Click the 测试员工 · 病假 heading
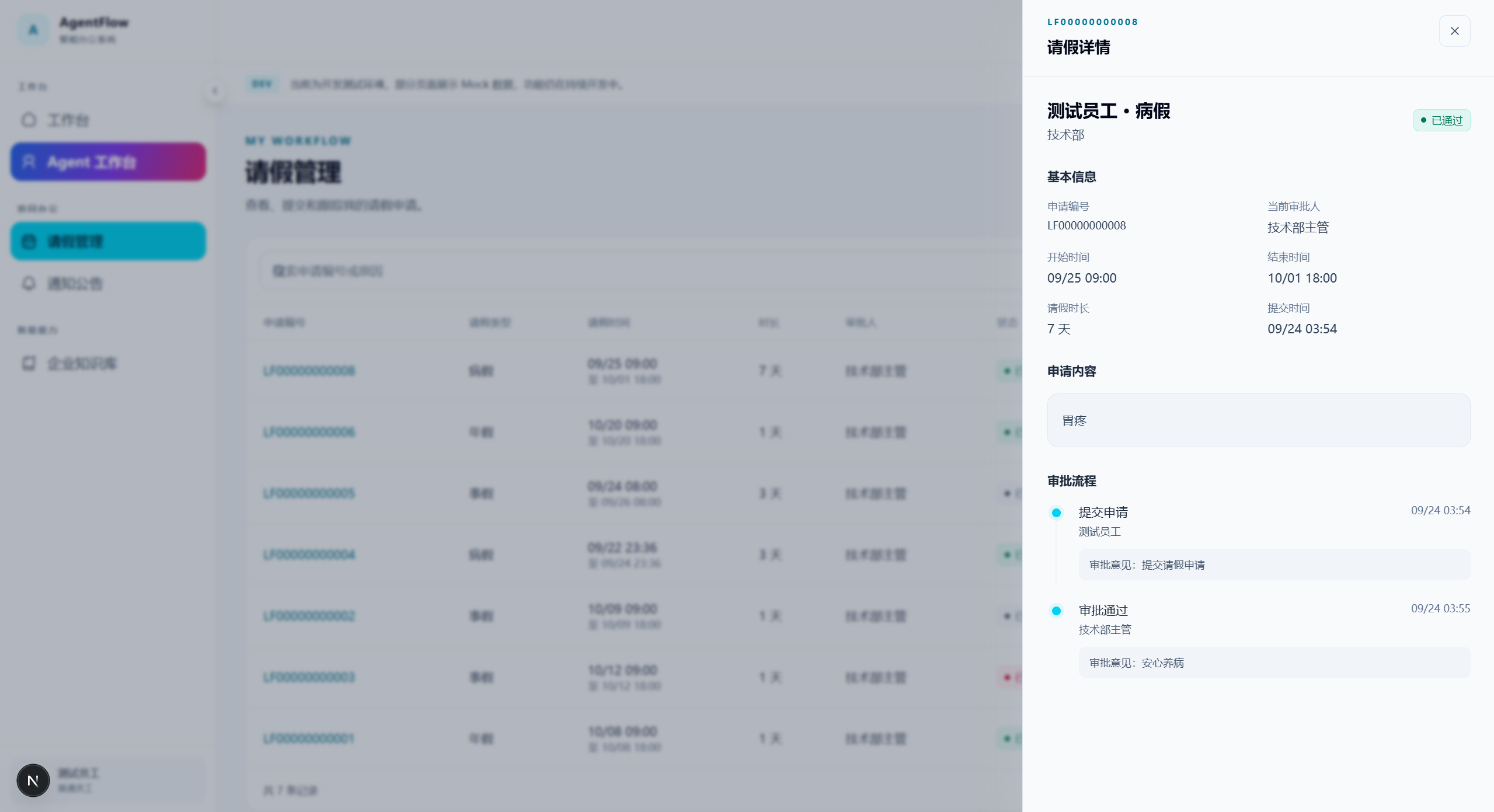The width and height of the screenshot is (1494, 812). [x=1109, y=111]
